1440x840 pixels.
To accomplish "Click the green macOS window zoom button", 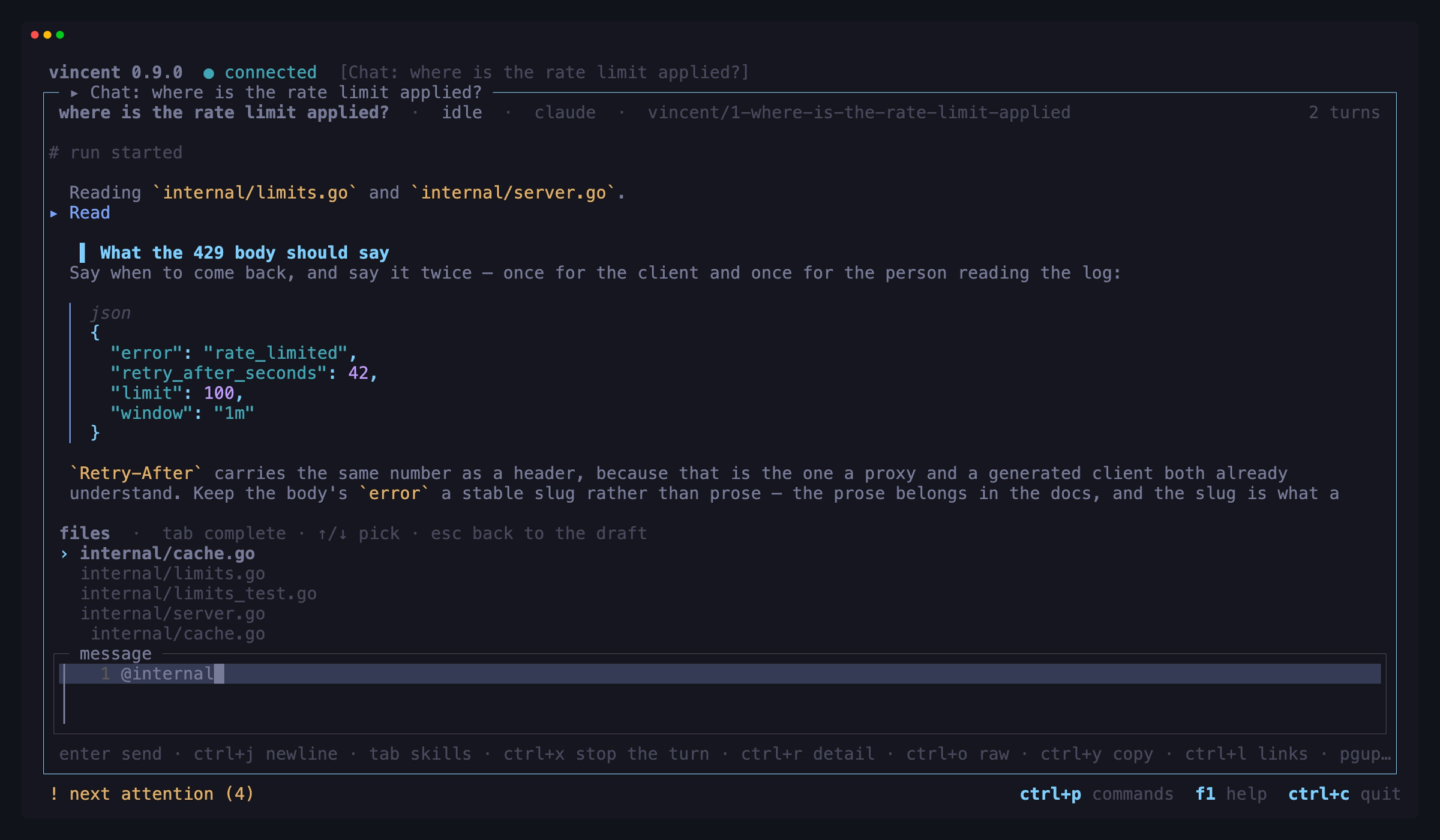I will click(x=60, y=35).
